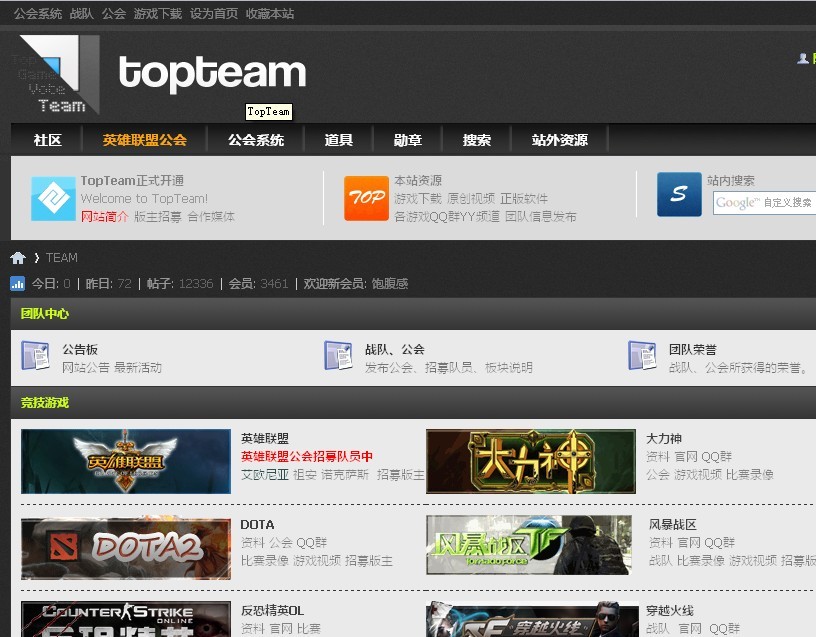
Task: Select the 道具 navigation tab
Action: [x=339, y=140]
